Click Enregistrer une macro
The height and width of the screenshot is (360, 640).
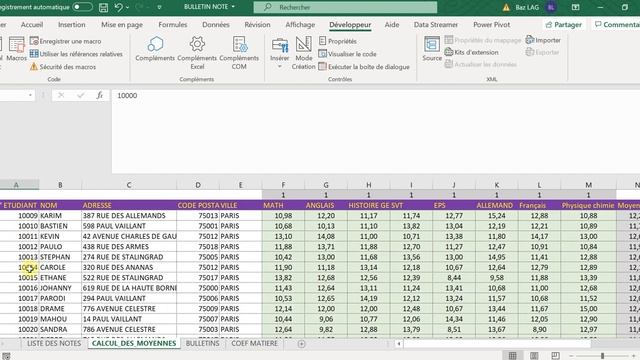65,41
